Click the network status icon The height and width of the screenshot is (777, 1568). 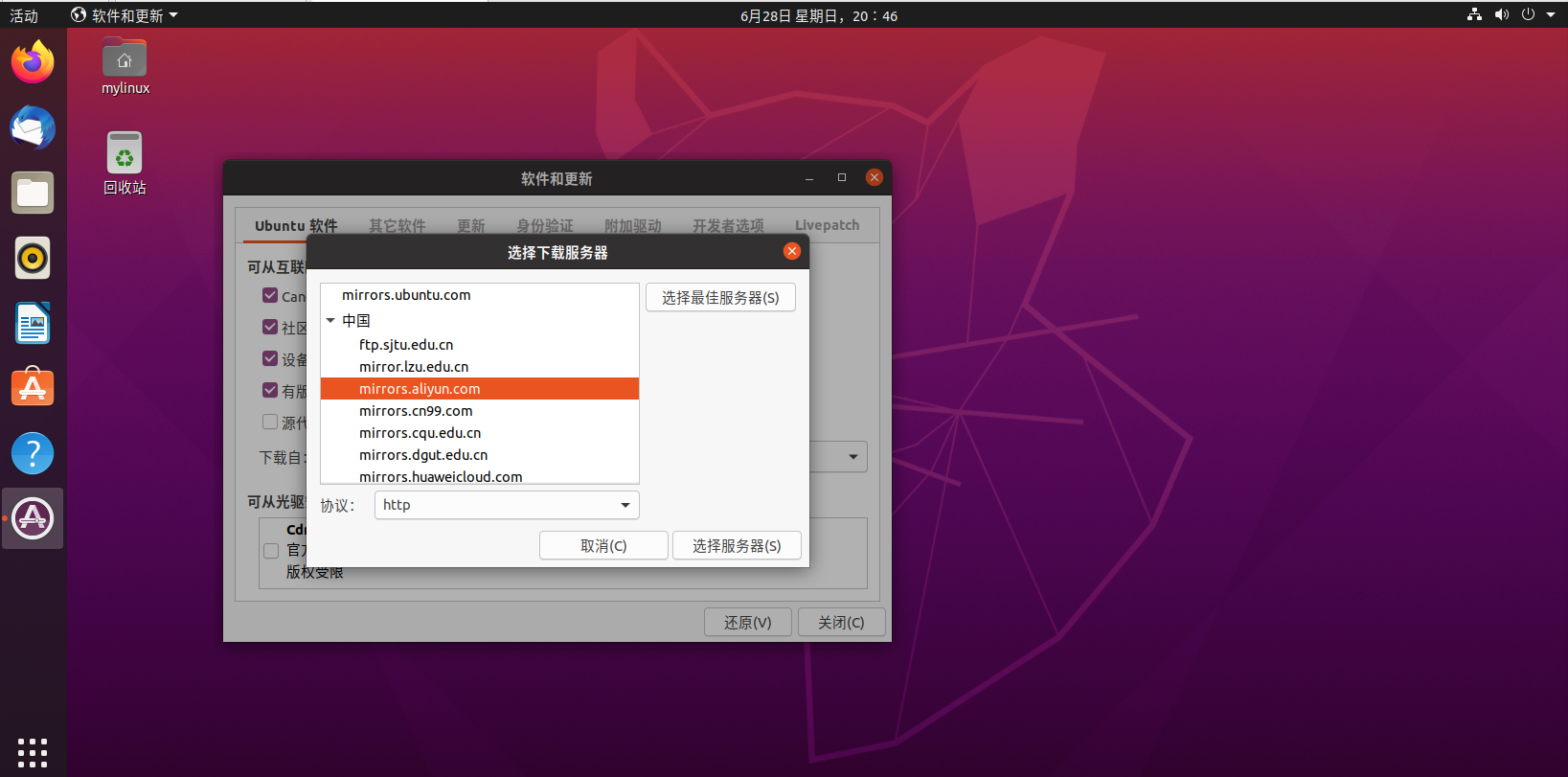(1474, 14)
